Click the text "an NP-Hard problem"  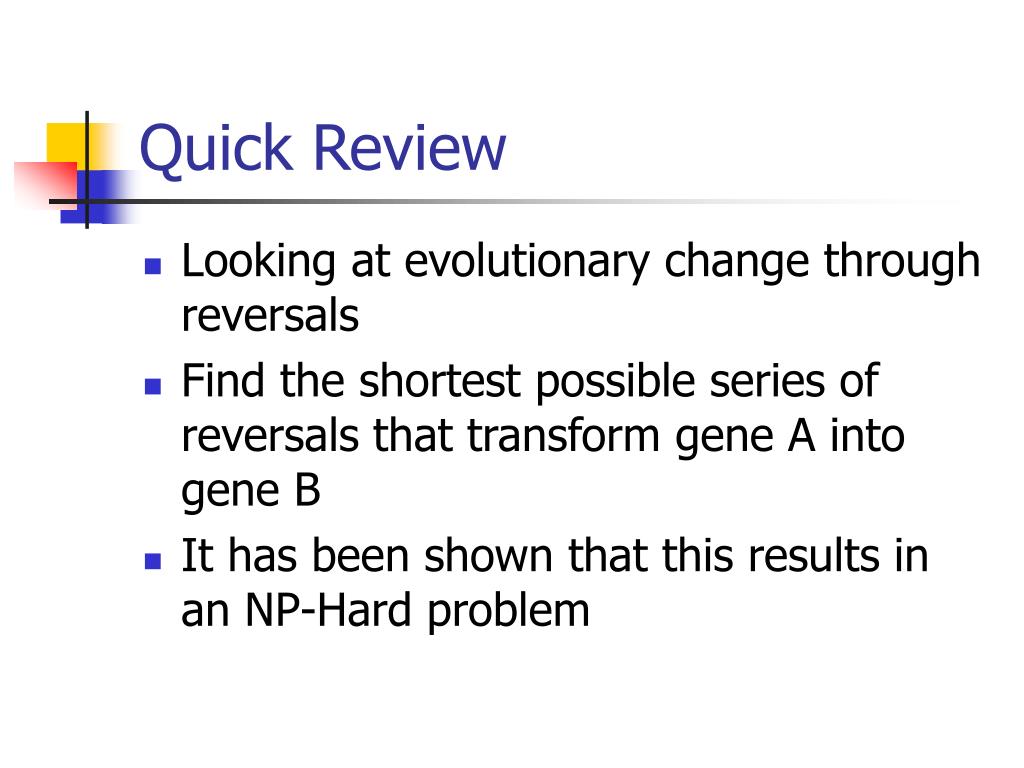[x=385, y=611]
